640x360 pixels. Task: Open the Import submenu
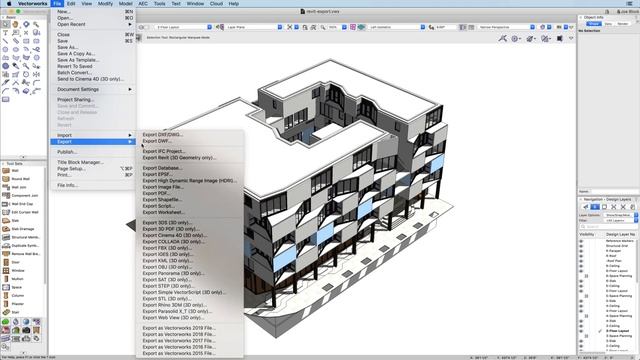[x=93, y=135]
